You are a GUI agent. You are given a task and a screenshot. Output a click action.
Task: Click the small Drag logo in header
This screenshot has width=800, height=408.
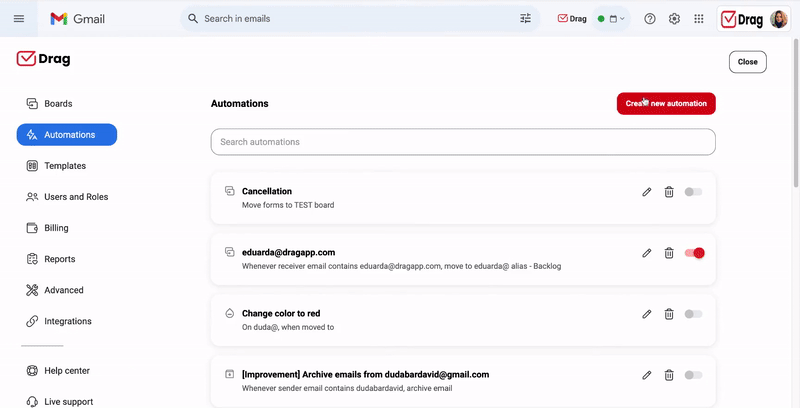pos(572,19)
